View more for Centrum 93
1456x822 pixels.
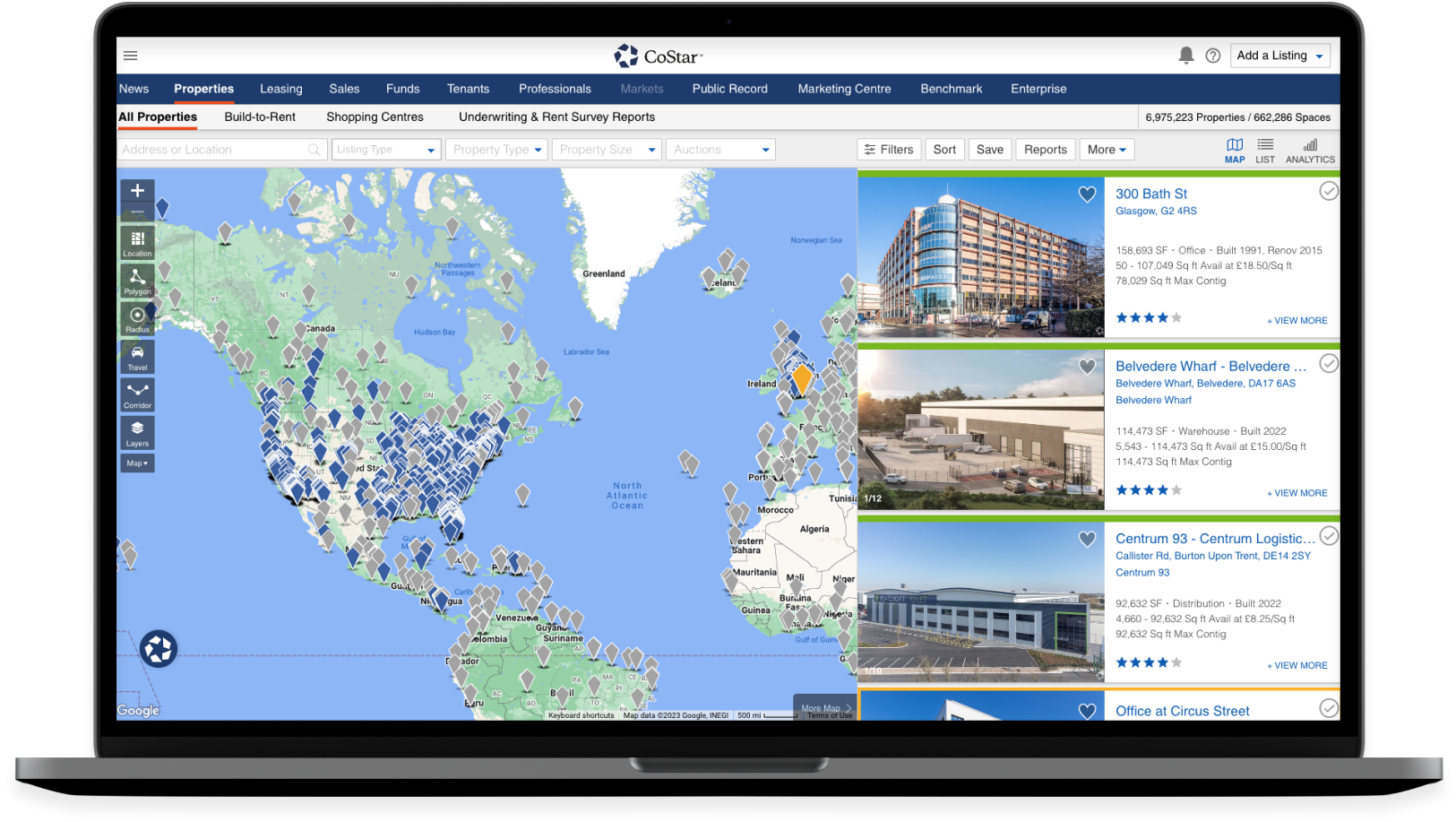coord(1297,665)
